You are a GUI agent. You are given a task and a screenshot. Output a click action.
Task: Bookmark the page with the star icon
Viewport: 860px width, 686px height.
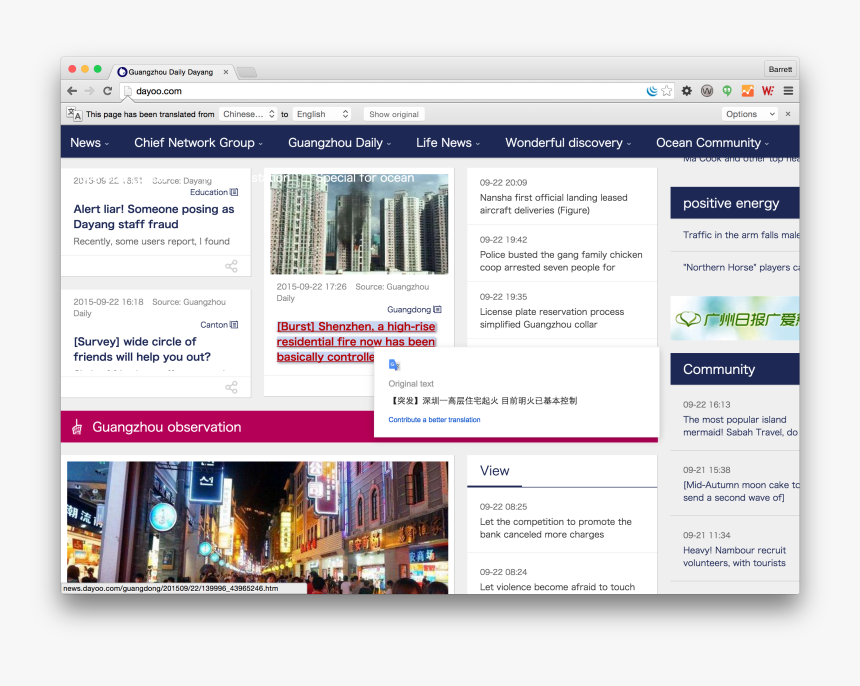point(666,91)
